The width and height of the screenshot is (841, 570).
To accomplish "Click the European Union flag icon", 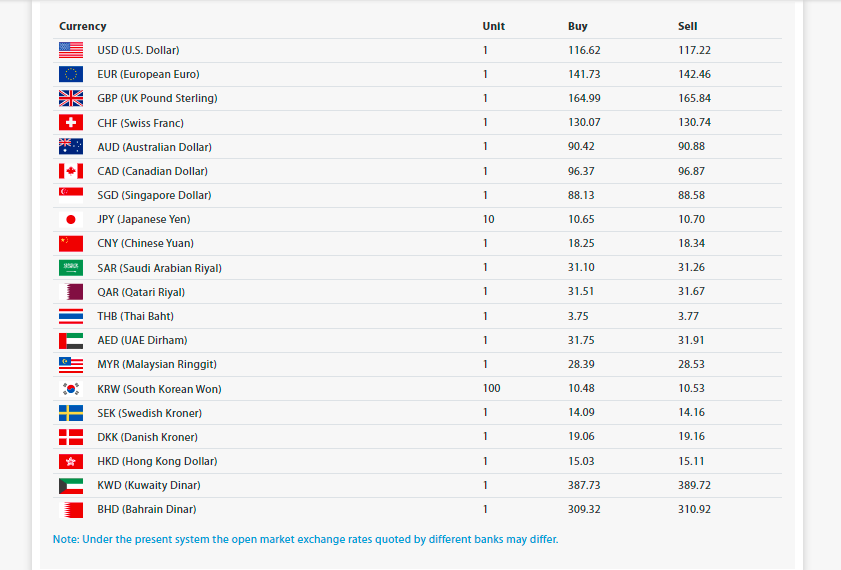I will pyautogui.click(x=71, y=74).
